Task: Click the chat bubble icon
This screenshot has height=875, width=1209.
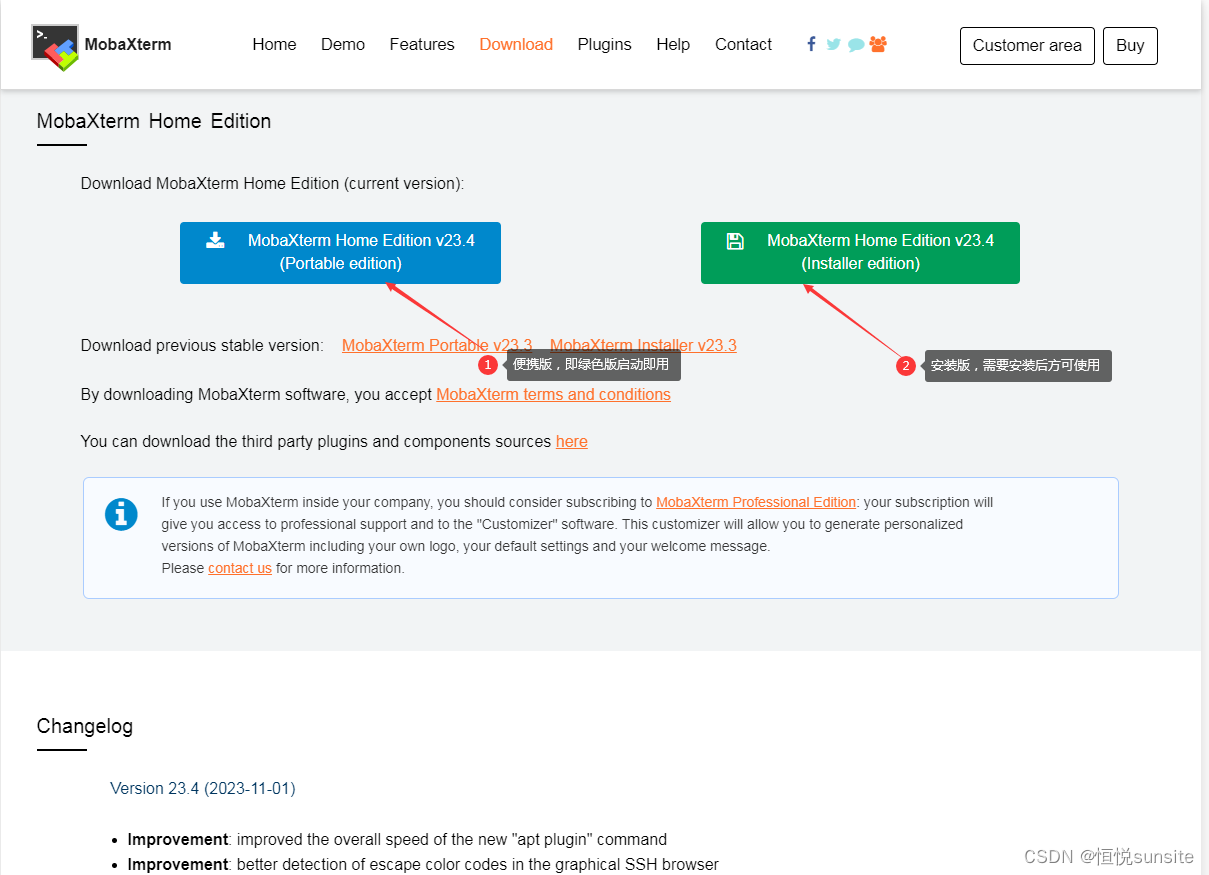Action: tap(856, 45)
